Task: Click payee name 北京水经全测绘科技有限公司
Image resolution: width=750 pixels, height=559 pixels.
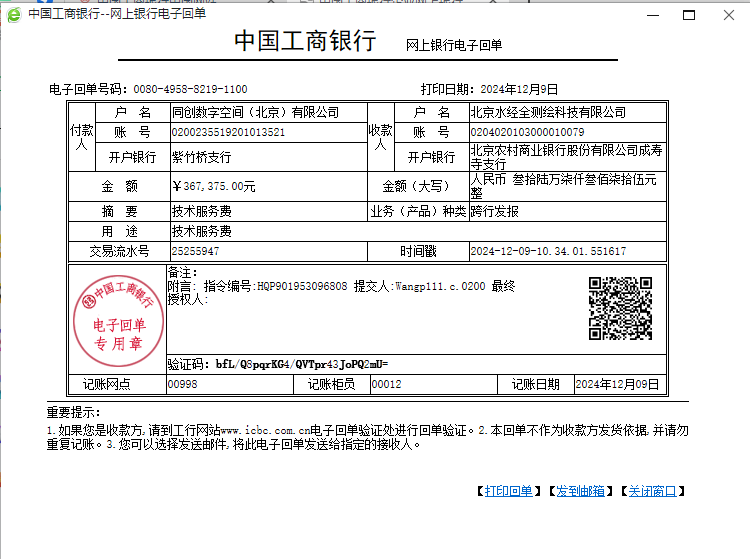Action: 548,112
